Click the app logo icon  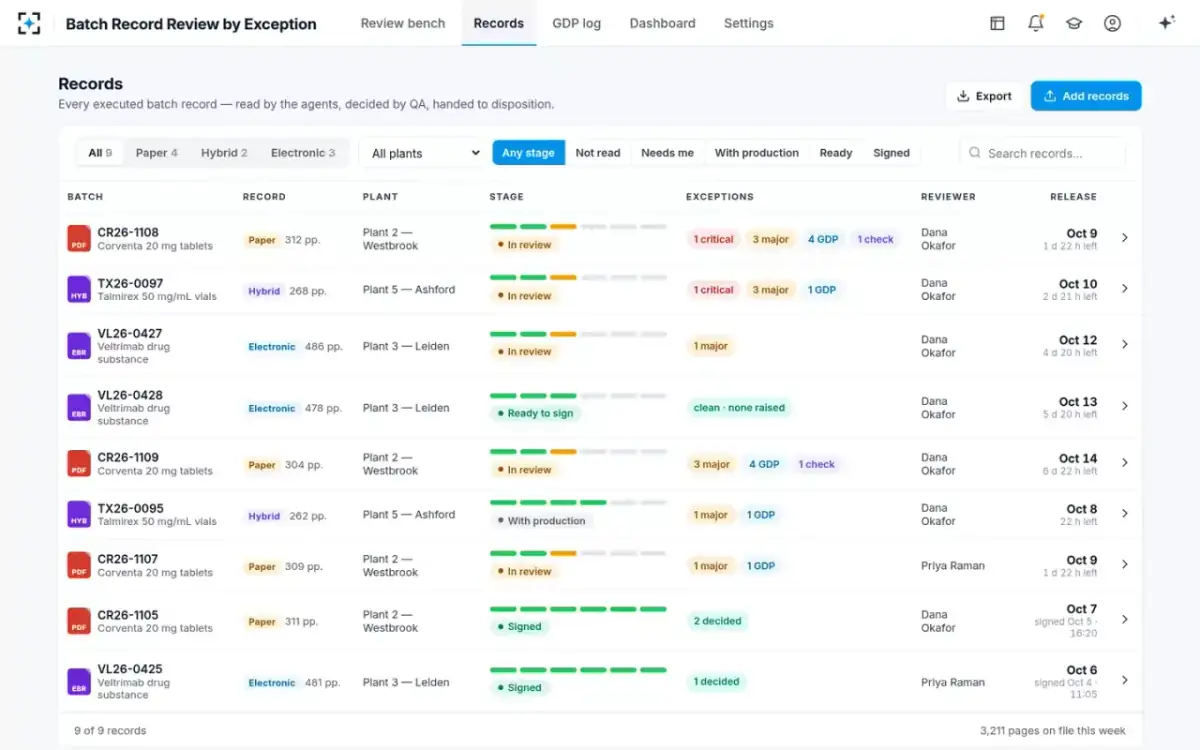click(30, 23)
